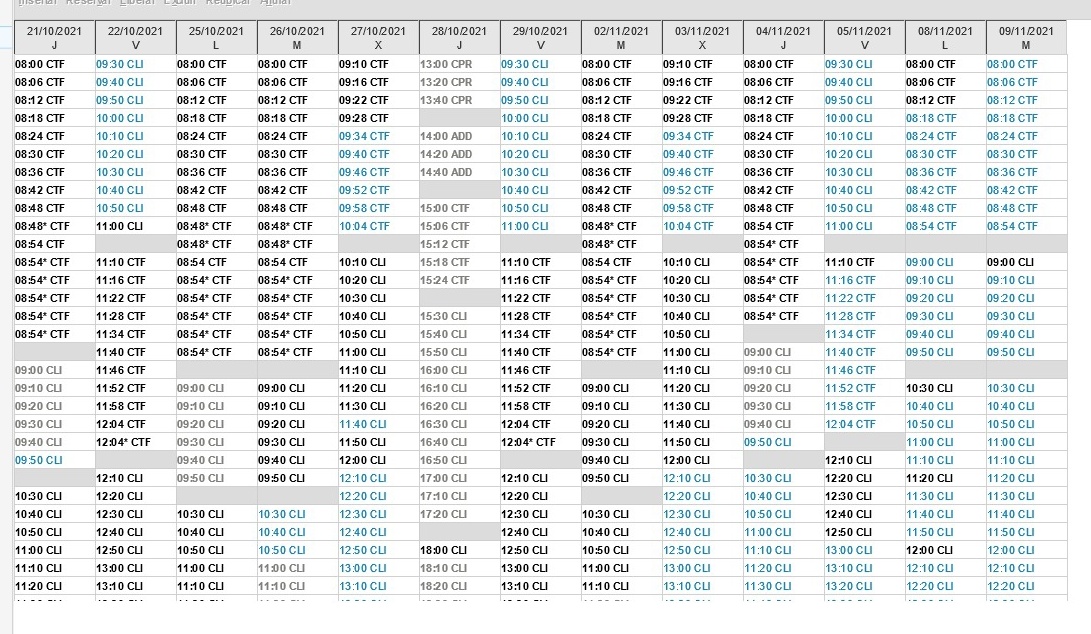The image size is (1091, 634).
Task: Select the 02/11/2021 M column header
Action: coord(621,38)
